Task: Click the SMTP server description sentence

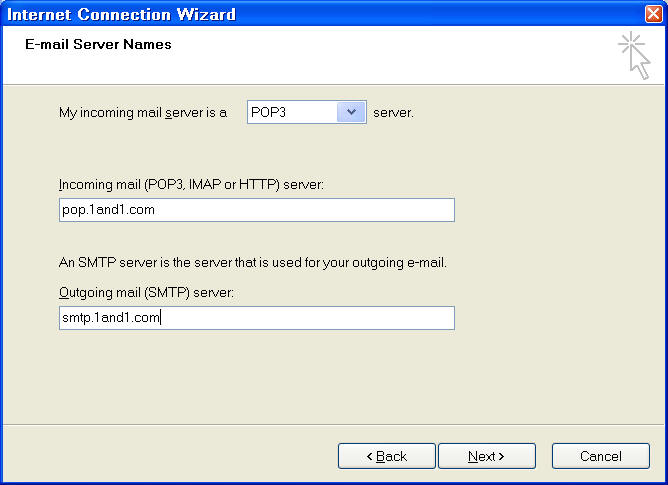Action: click(x=253, y=263)
